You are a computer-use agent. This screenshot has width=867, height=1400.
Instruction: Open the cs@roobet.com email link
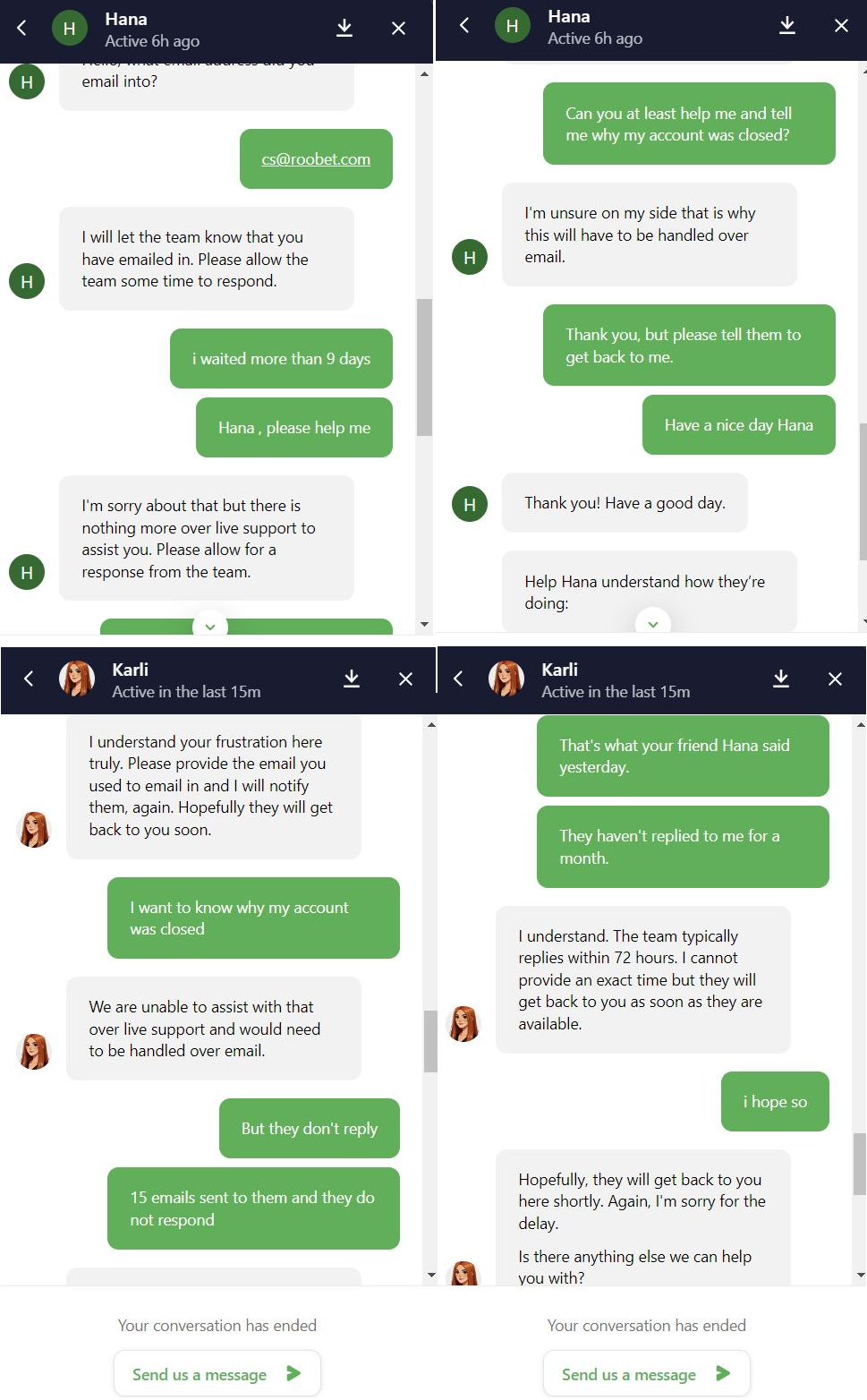pos(316,159)
